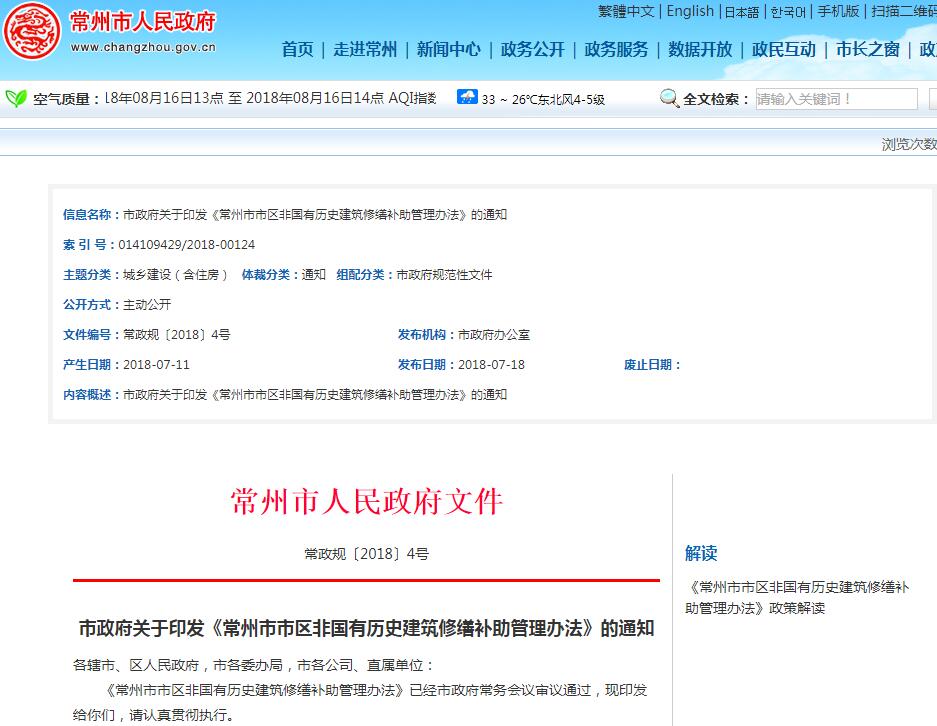The width and height of the screenshot is (937, 726).
Task: Click the 产生日期 value 2018-07-11
Action: (157, 364)
